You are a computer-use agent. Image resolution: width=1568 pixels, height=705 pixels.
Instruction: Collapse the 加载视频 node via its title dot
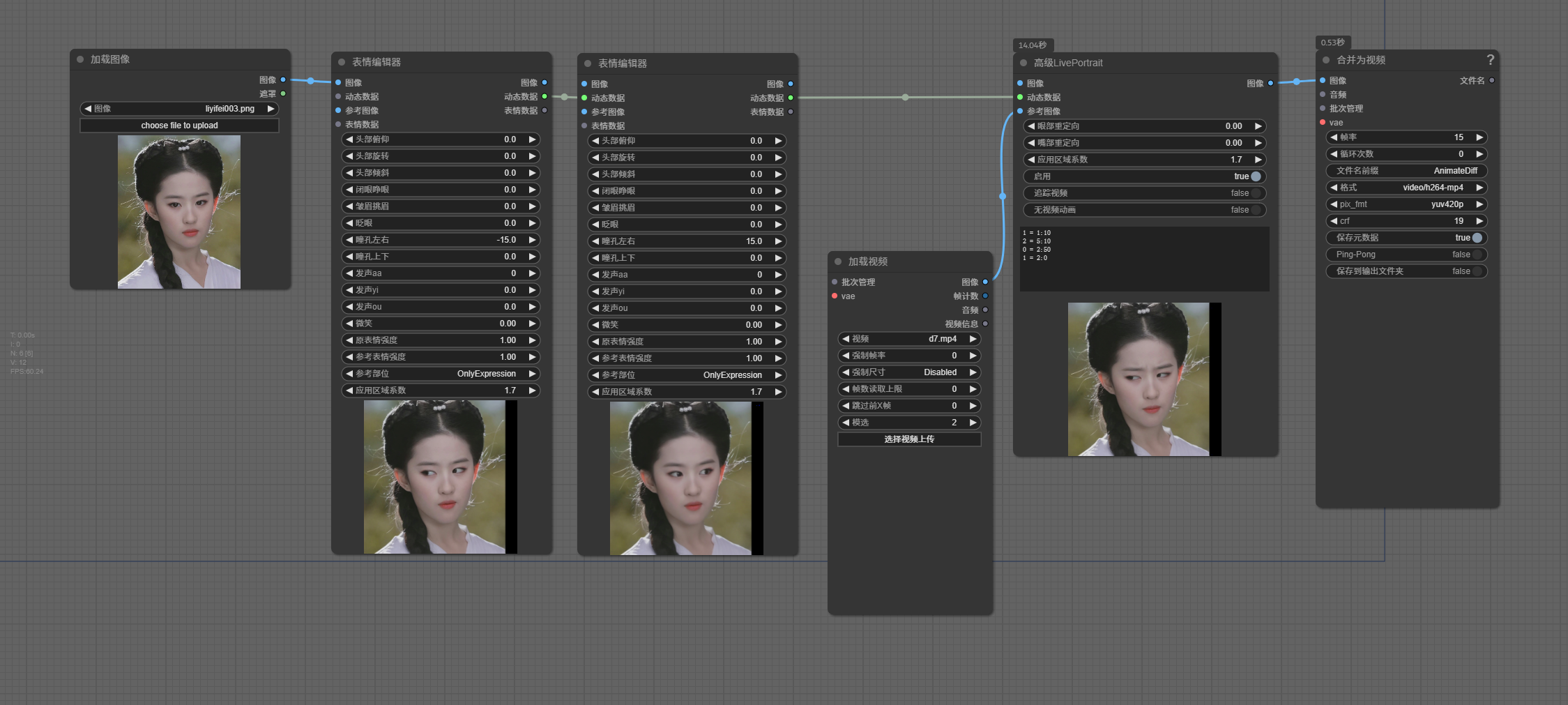point(838,261)
